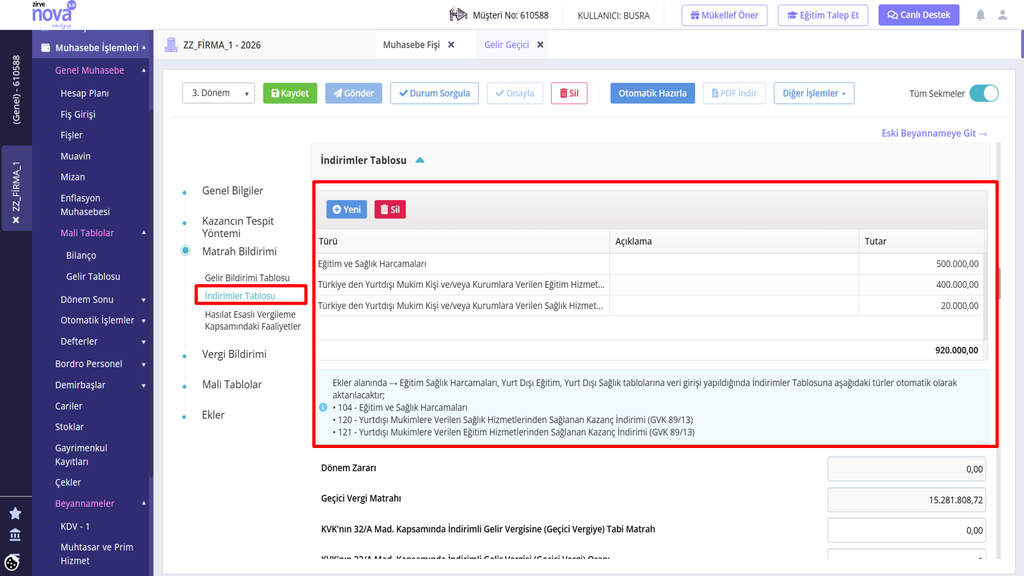Expand Bordro Personel menu
1024x576 pixels.
144,364
